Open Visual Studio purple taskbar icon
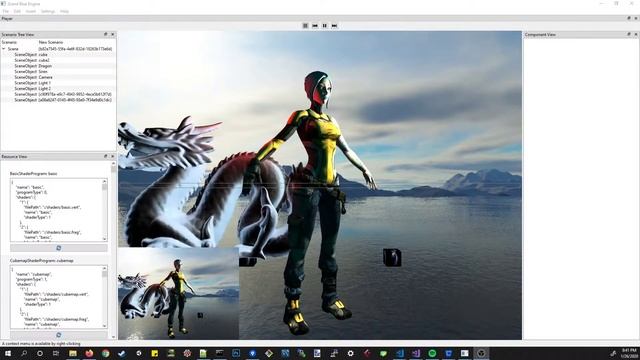 (x=416, y=353)
